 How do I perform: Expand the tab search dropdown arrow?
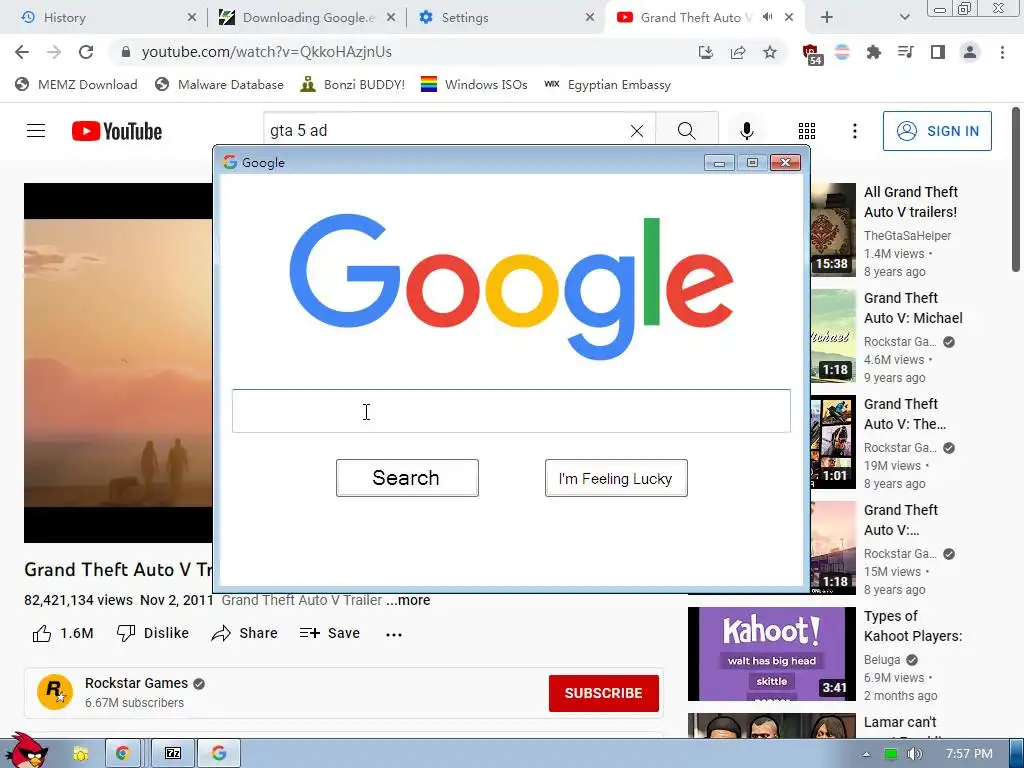pos(904,18)
